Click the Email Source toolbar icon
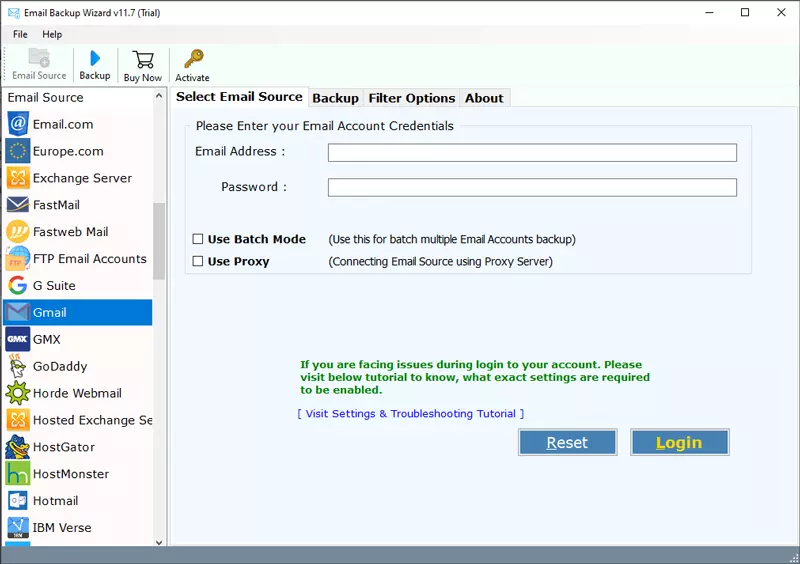 [x=39, y=58]
